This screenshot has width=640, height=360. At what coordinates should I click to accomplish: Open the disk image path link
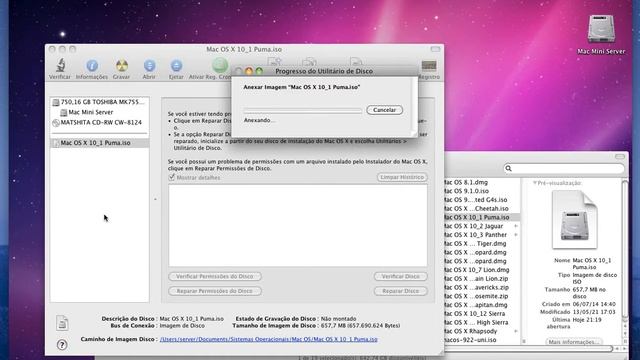pyautogui.click(x=269, y=339)
